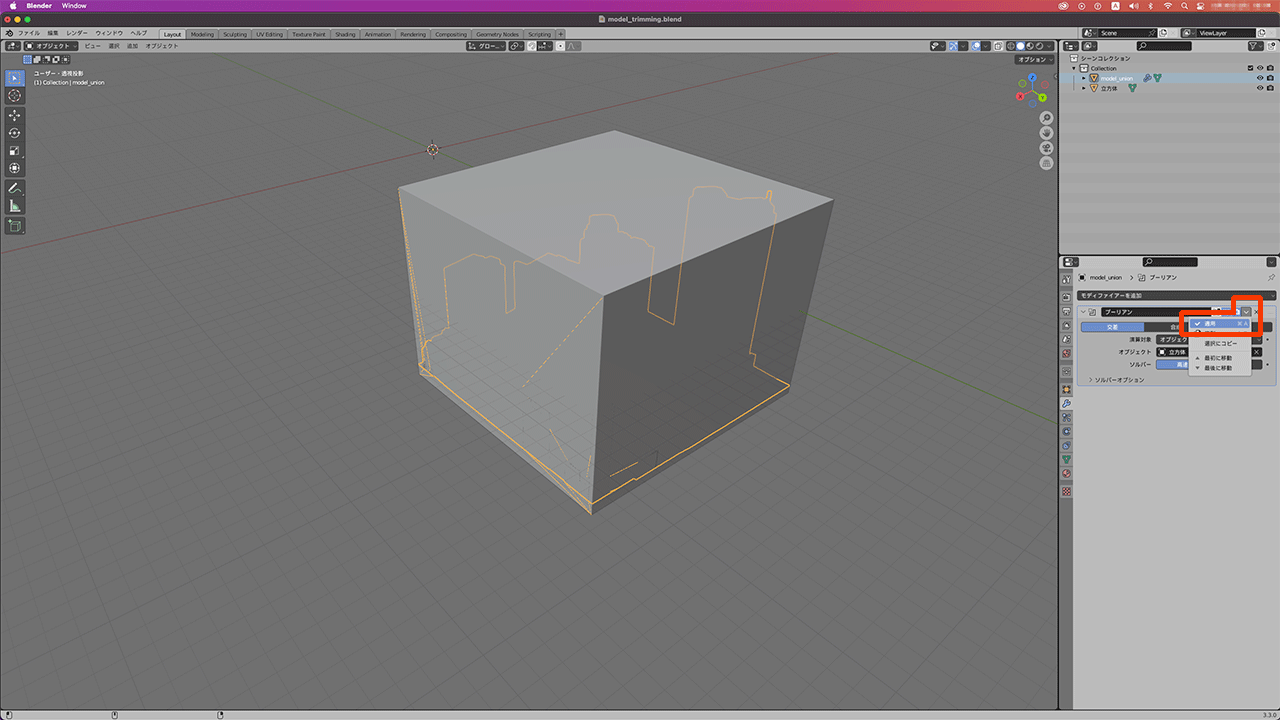The width and height of the screenshot is (1280, 720).
Task: Select the Select Box tool
Action: point(15,78)
